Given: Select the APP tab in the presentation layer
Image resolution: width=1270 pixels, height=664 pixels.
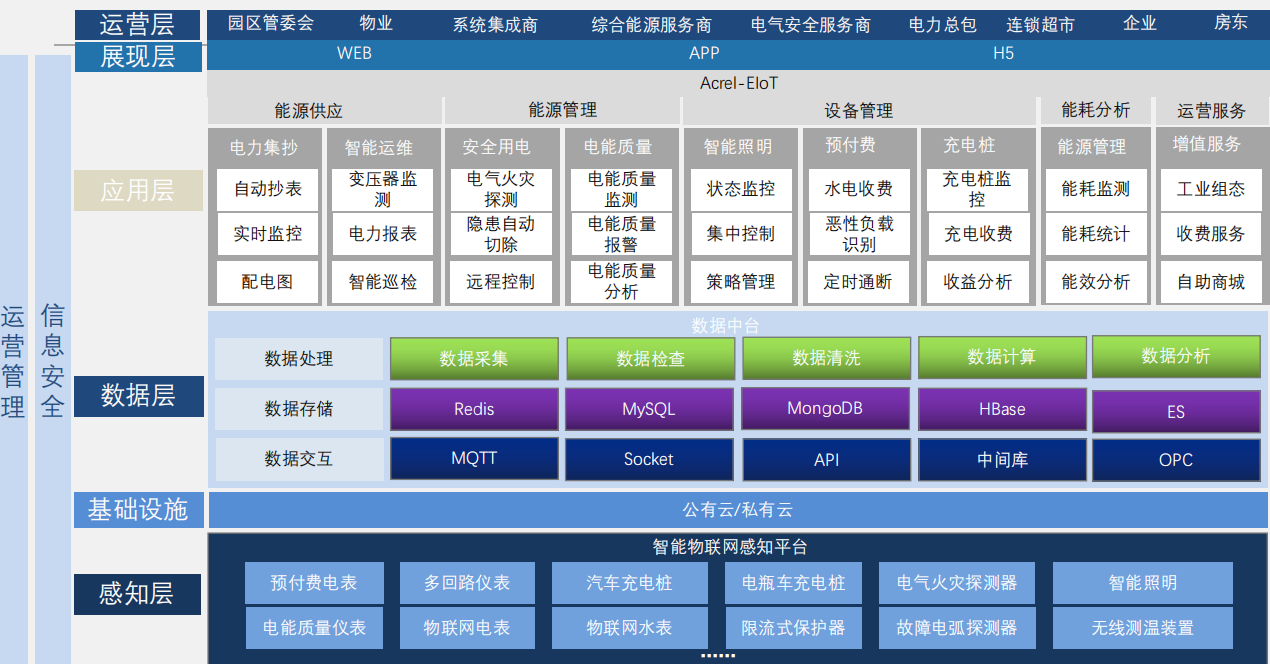Looking at the screenshot, I should coord(705,54).
